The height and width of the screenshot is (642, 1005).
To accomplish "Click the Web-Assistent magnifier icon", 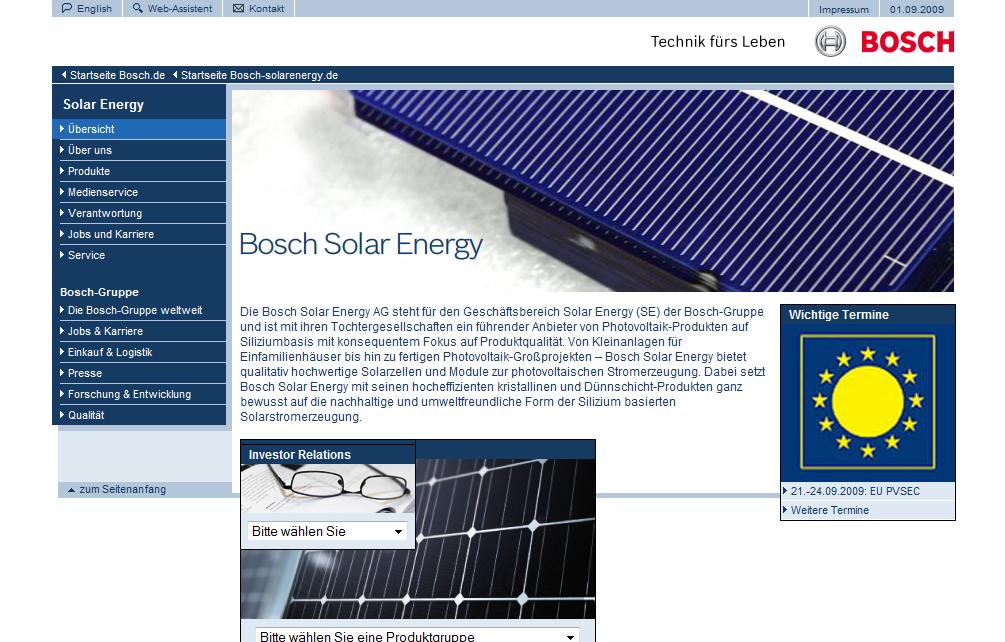I will [138, 8].
